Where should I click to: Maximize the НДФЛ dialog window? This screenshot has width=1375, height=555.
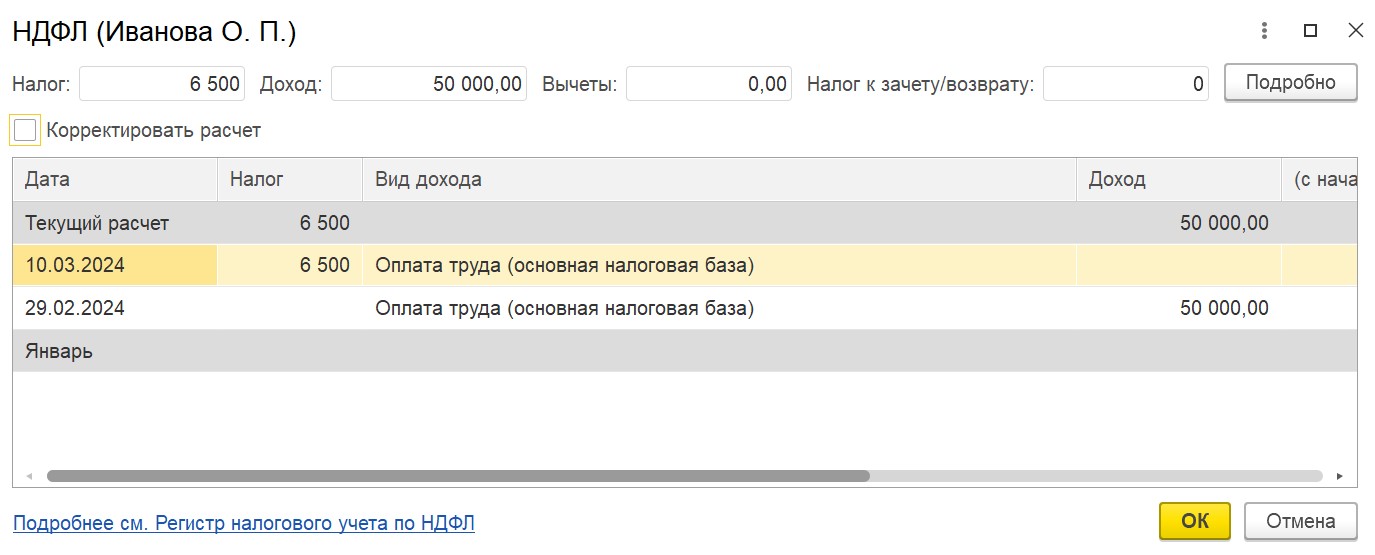coord(1310,30)
